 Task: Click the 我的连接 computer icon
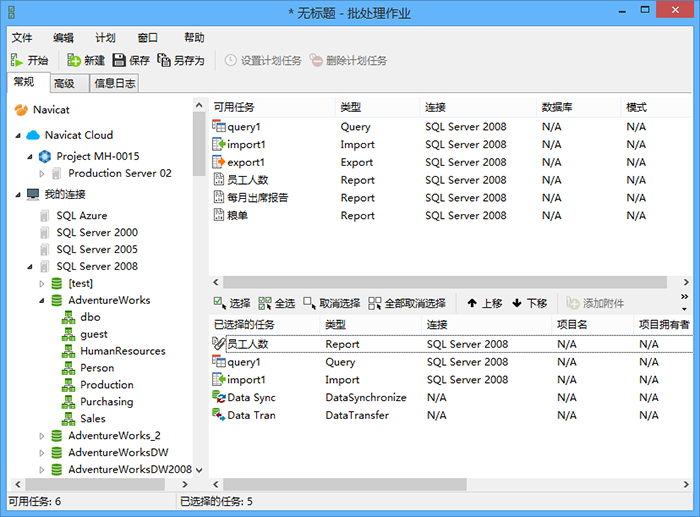click(x=33, y=194)
